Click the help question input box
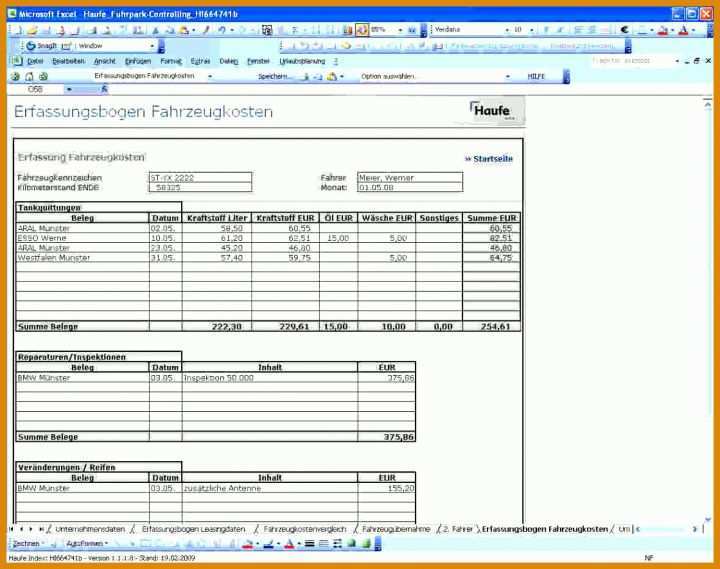The width and height of the screenshot is (720, 569). [631, 61]
